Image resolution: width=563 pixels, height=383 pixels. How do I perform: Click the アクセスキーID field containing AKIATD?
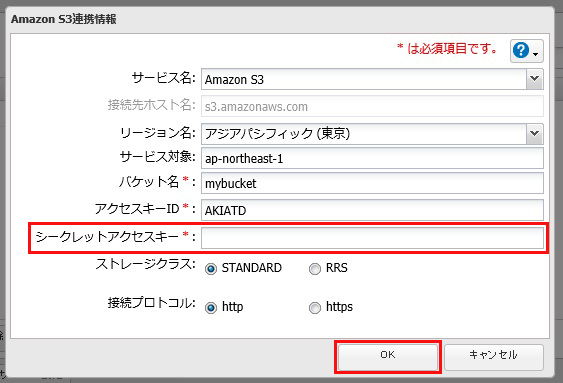[372, 210]
